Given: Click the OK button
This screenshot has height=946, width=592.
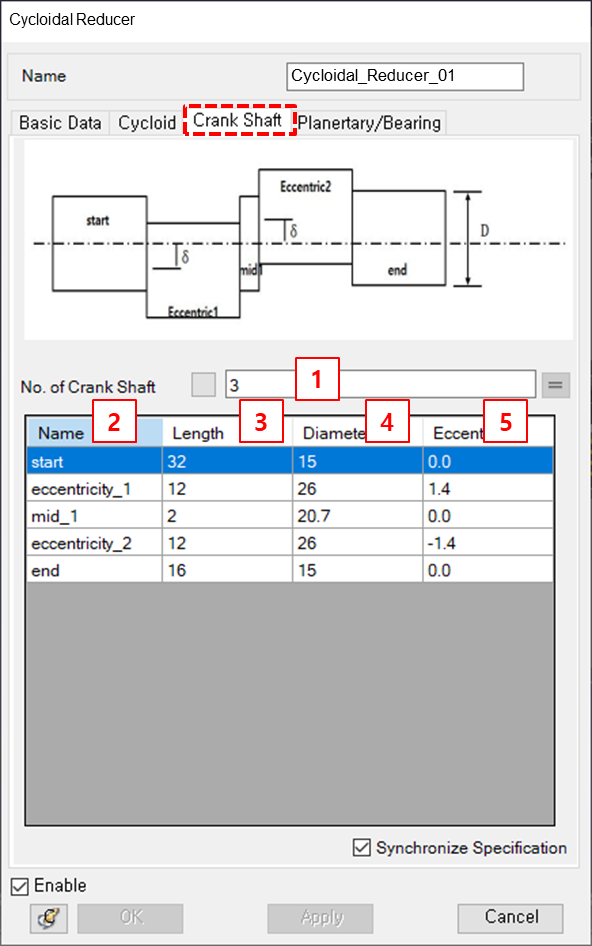Looking at the screenshot, I should (130, 918).
